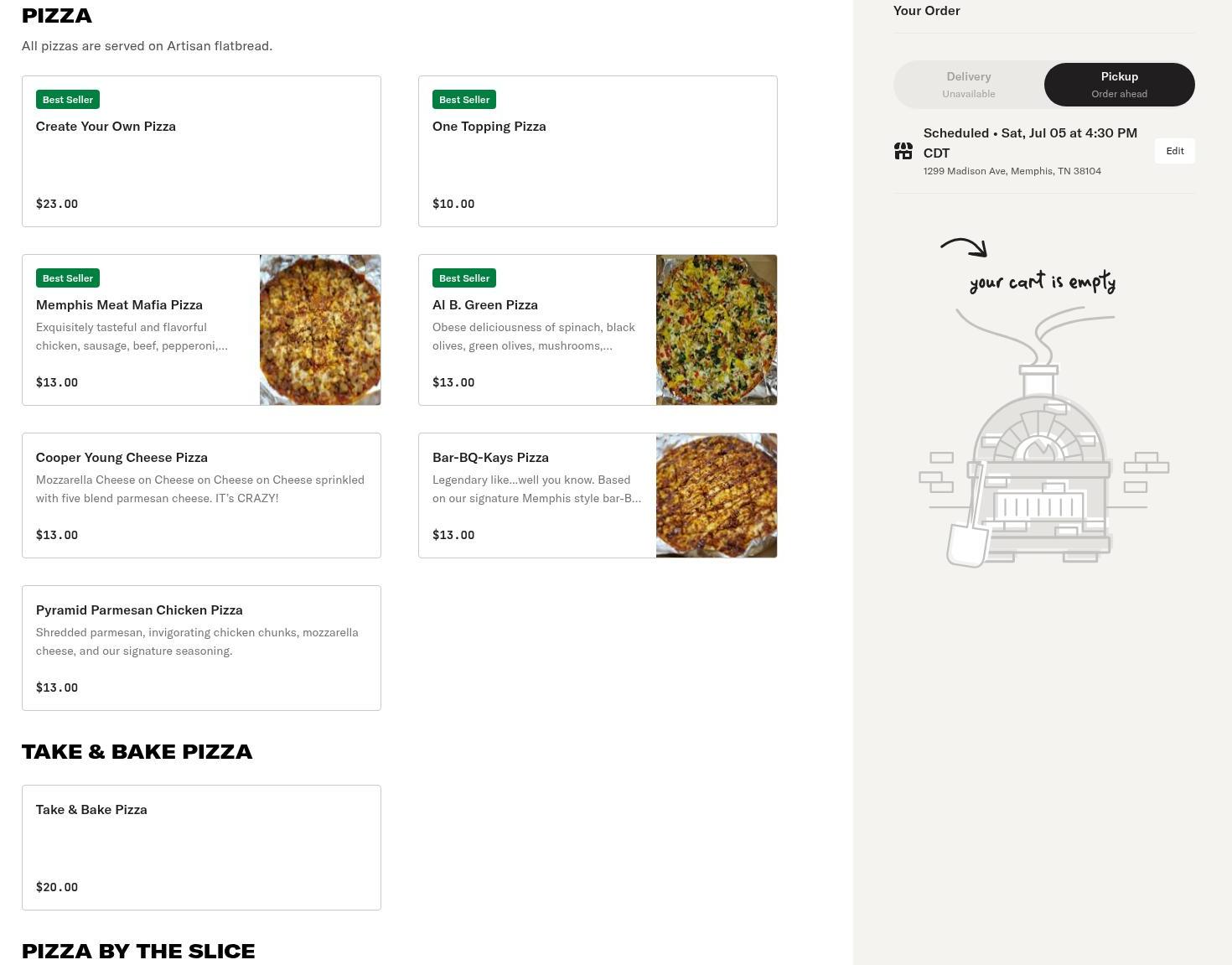The image size is (1232, 965).
Task: Edit the scheduled pickup time
Action: click(1174, 151)
